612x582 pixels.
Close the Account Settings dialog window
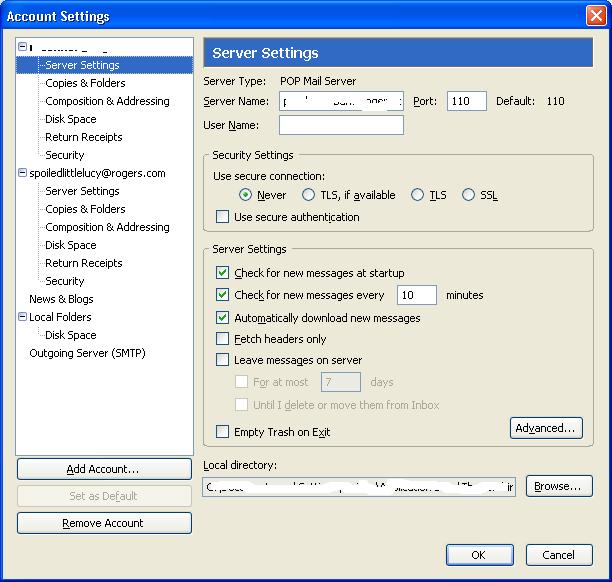(594, 16)
